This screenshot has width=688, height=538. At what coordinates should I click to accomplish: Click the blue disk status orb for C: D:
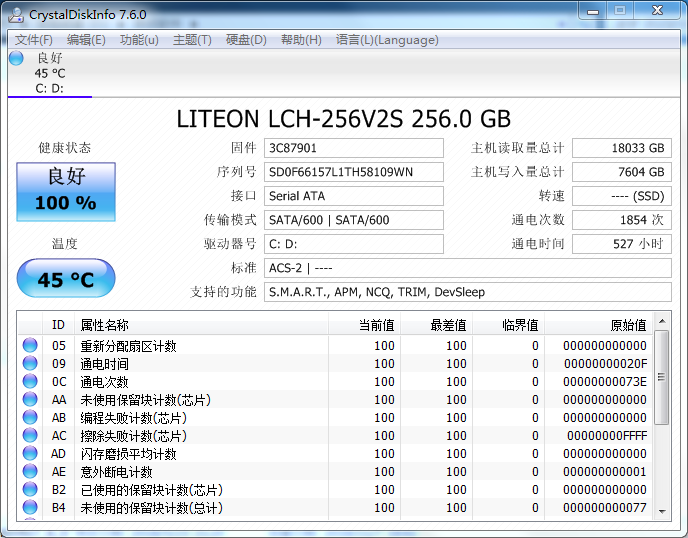(16, 58)
